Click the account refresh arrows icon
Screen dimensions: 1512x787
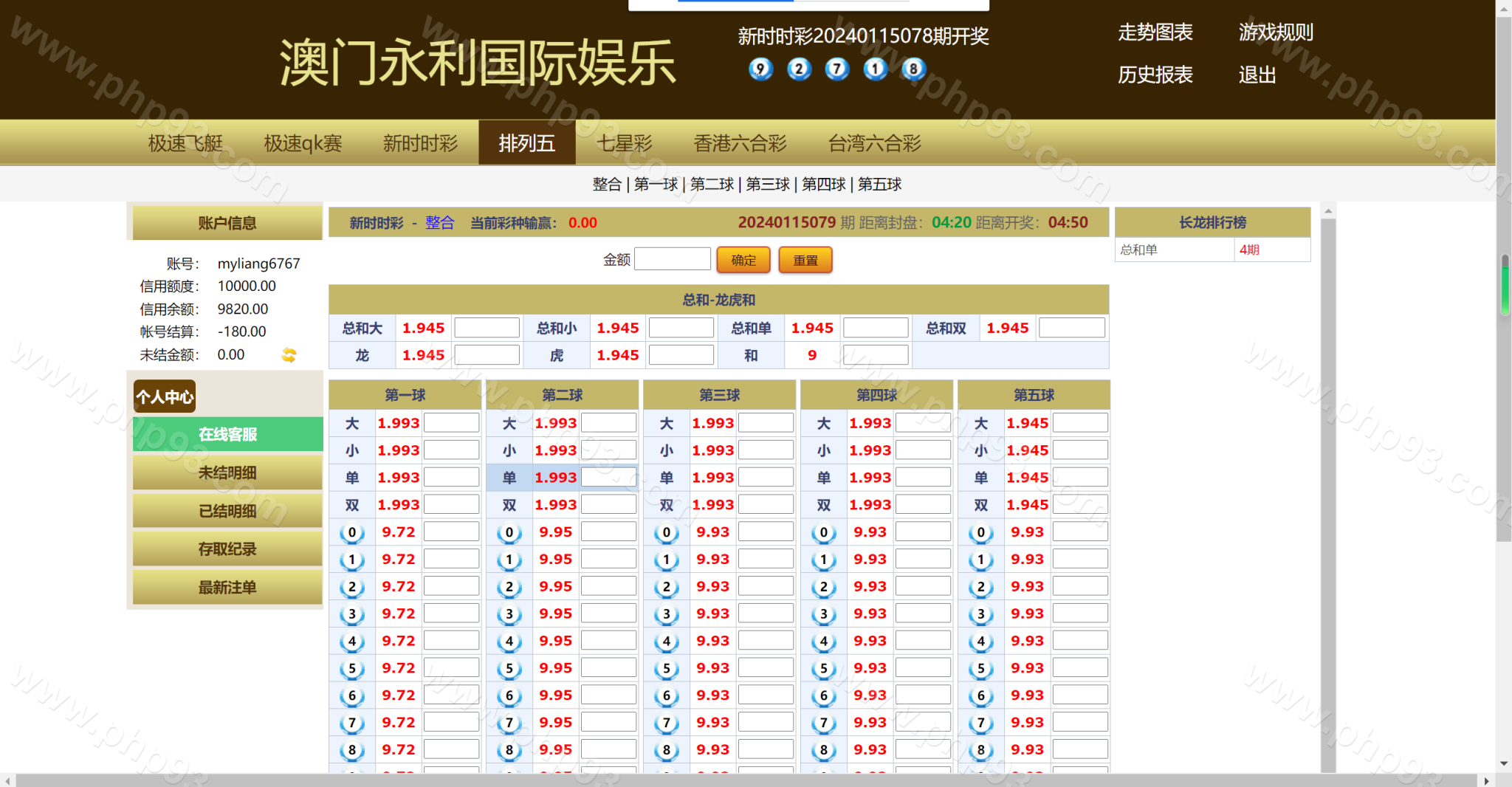click(x=289, y=355)
